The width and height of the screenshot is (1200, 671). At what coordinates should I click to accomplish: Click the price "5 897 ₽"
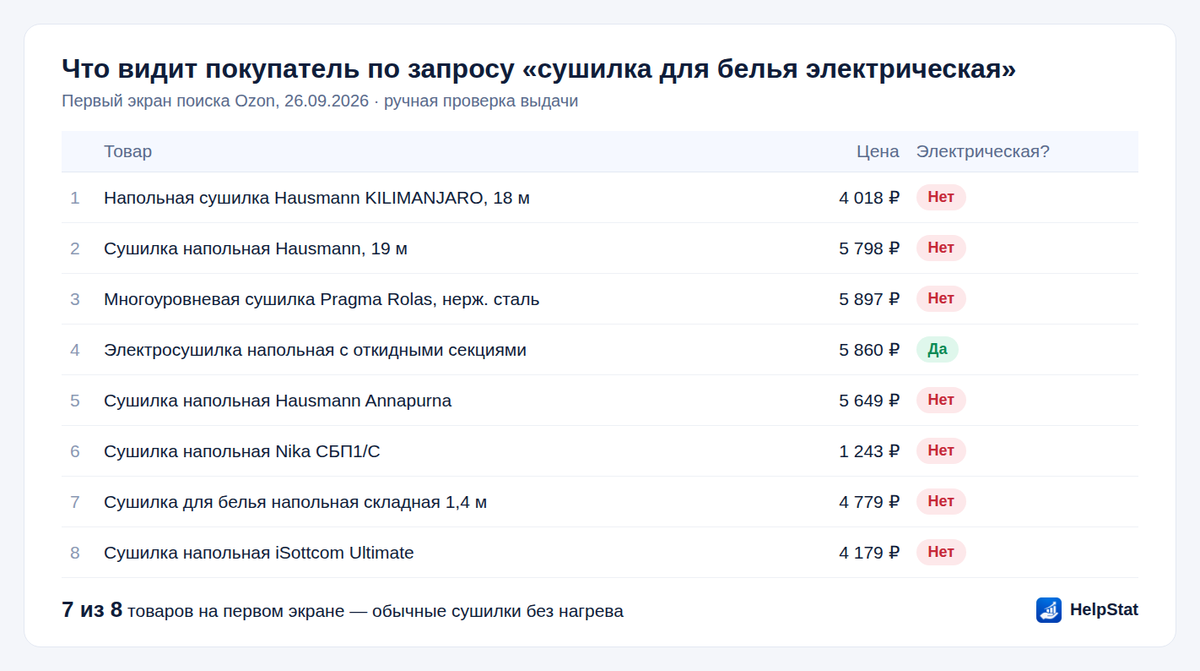[x=870, y=299]
